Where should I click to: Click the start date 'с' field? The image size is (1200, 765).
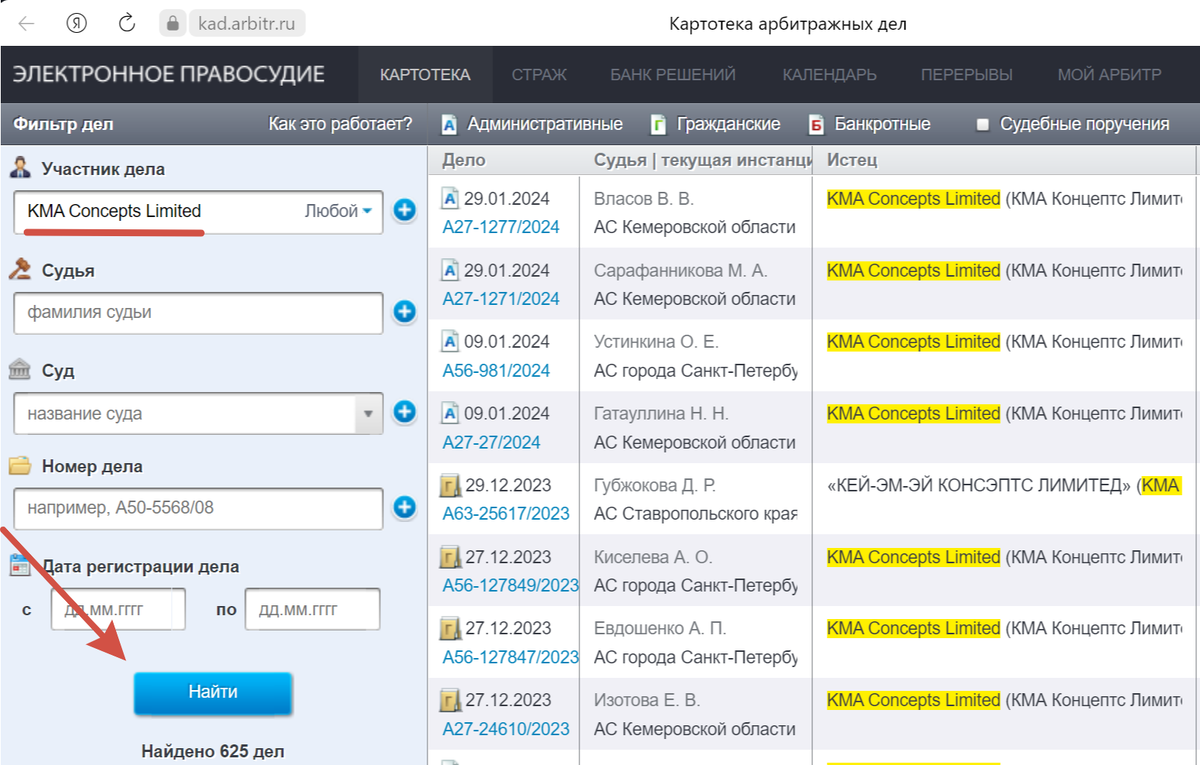[x=118, y=609]
